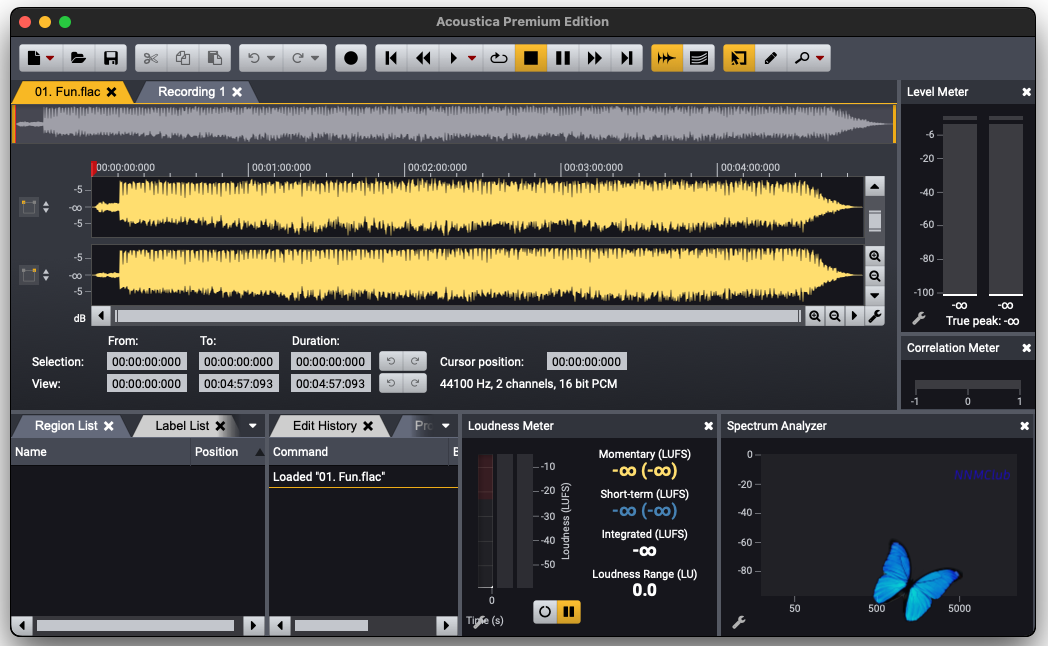Open Level Meter settings wrench
1048x646 pixels.
[x=919, y=319]
